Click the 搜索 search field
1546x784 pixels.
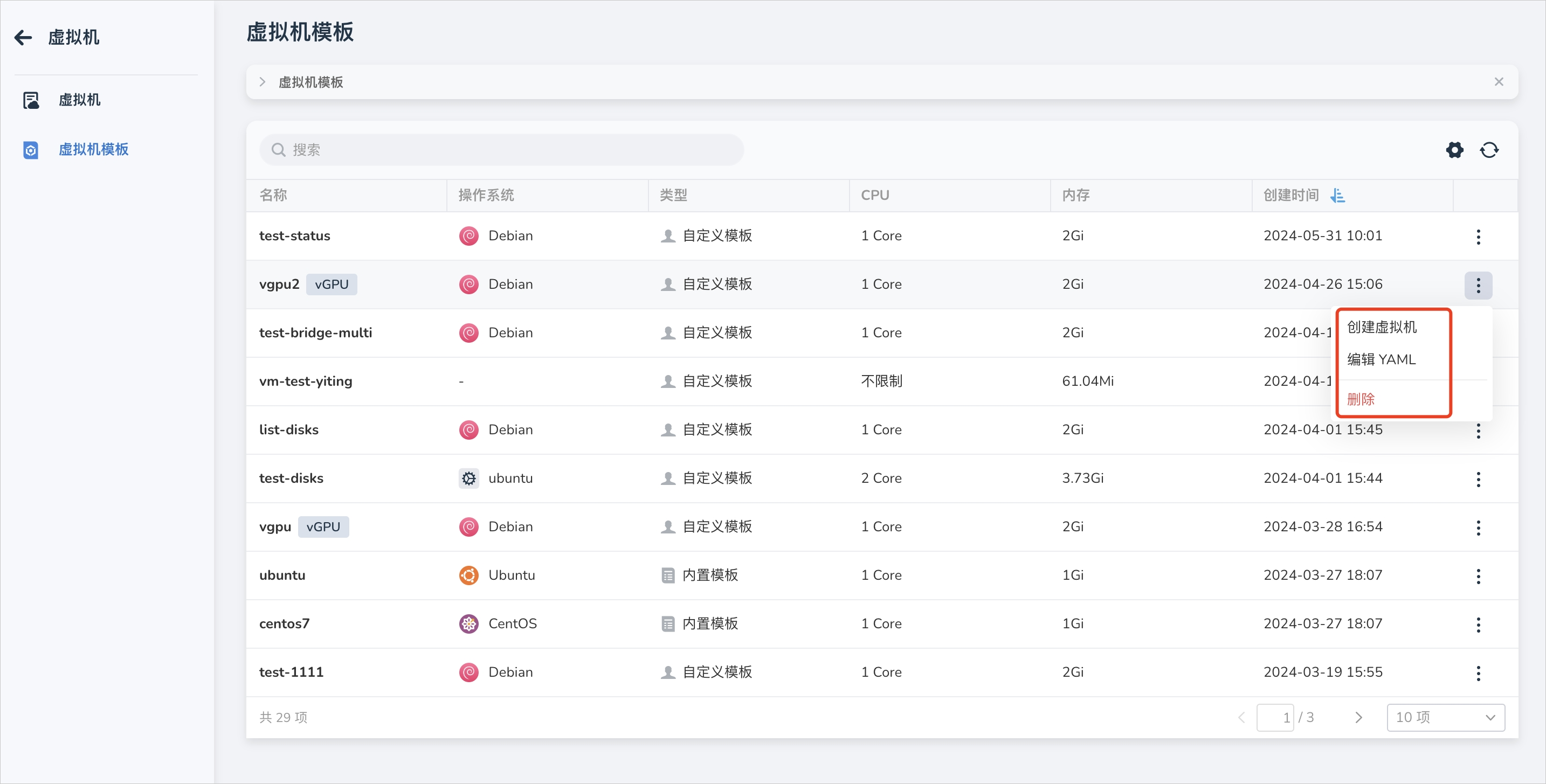coord(502,149)
